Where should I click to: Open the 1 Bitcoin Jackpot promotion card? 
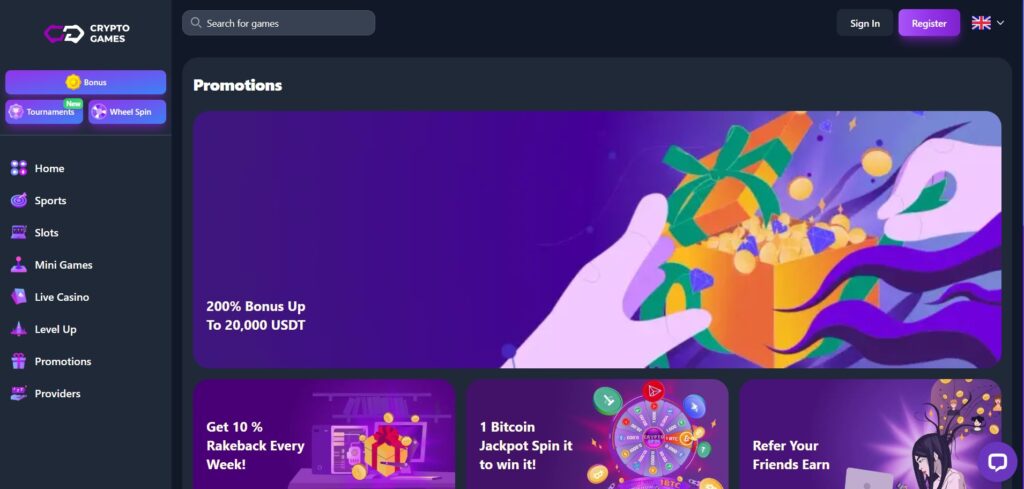point(597,434)
